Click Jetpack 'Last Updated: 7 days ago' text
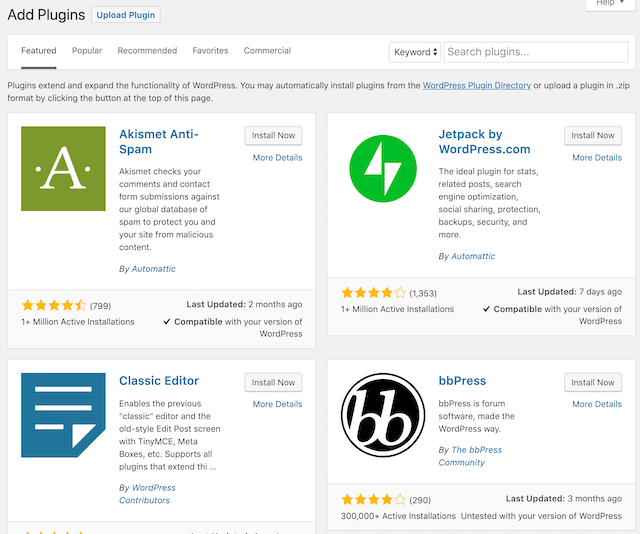The image size is (640, 534). 570,291
